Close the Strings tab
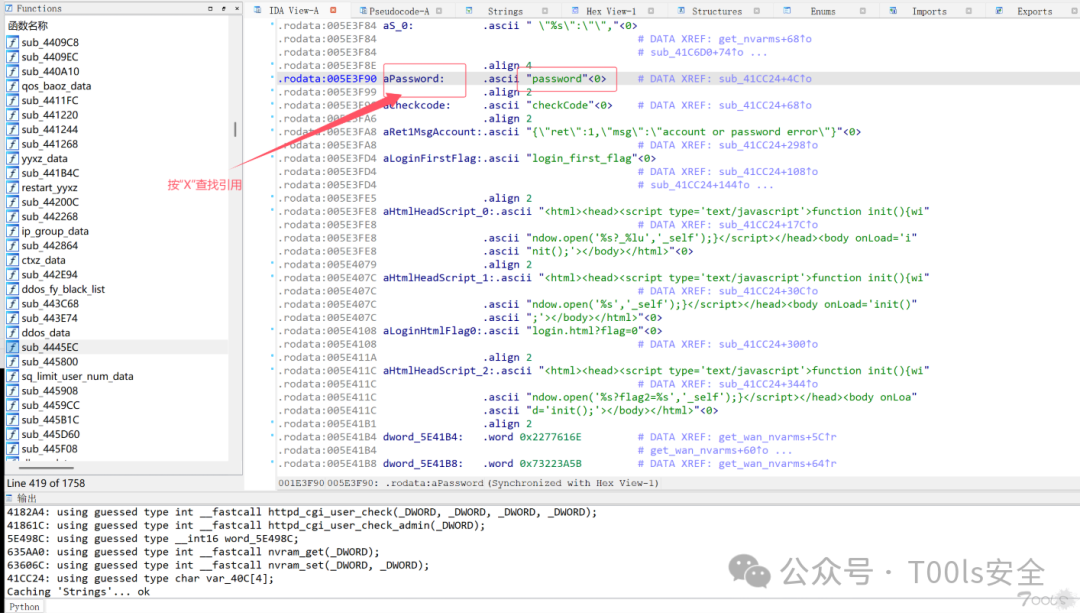 click(x=545, y=11)
